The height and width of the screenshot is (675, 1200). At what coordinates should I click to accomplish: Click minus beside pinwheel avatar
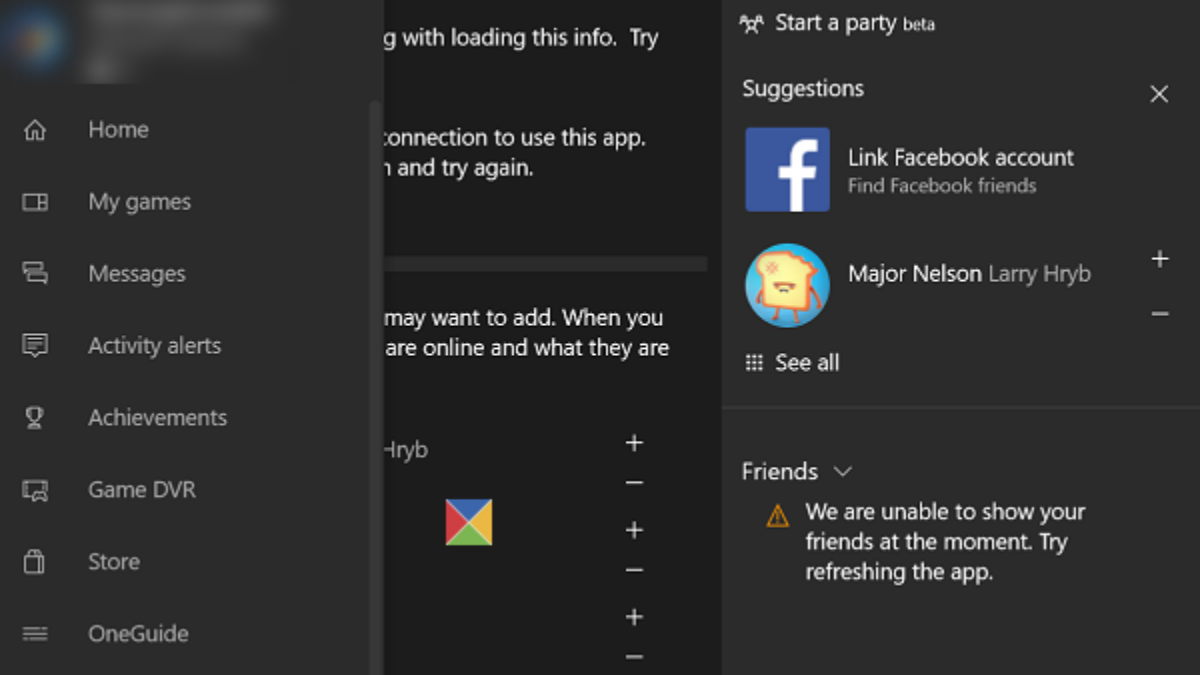tap(634, 570)
